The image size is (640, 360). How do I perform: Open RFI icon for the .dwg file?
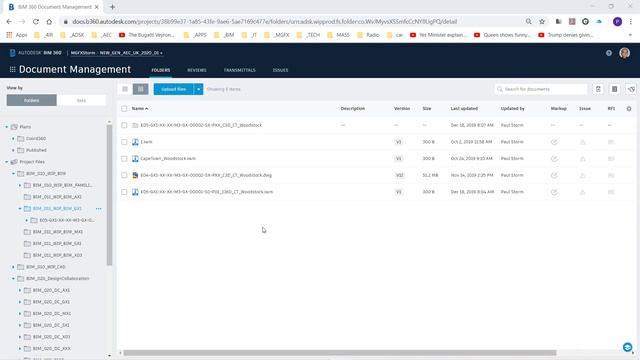pos(611,176)
